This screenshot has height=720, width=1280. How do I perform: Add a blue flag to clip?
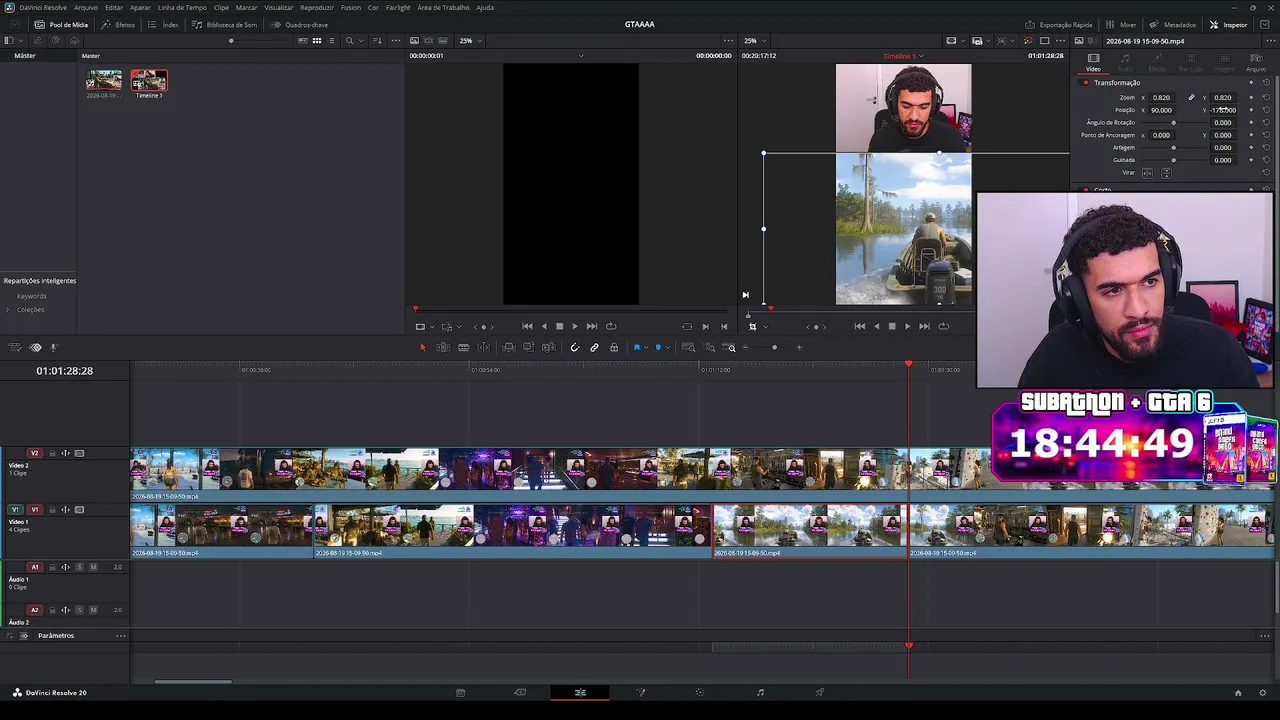click(x=636, y=347)
